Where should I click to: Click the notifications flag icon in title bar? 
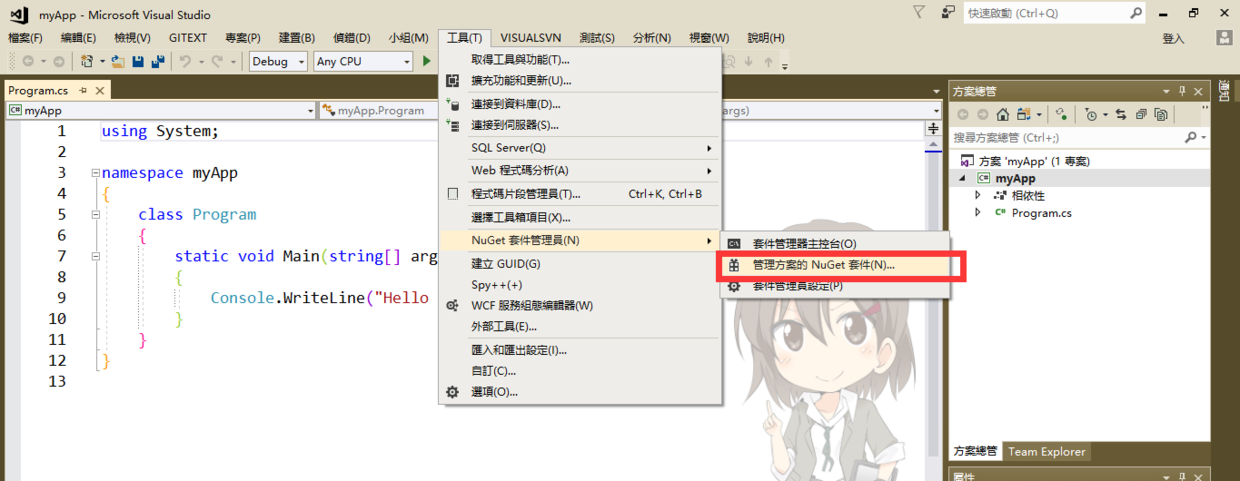pyautogui.click(x=920, y=12)
